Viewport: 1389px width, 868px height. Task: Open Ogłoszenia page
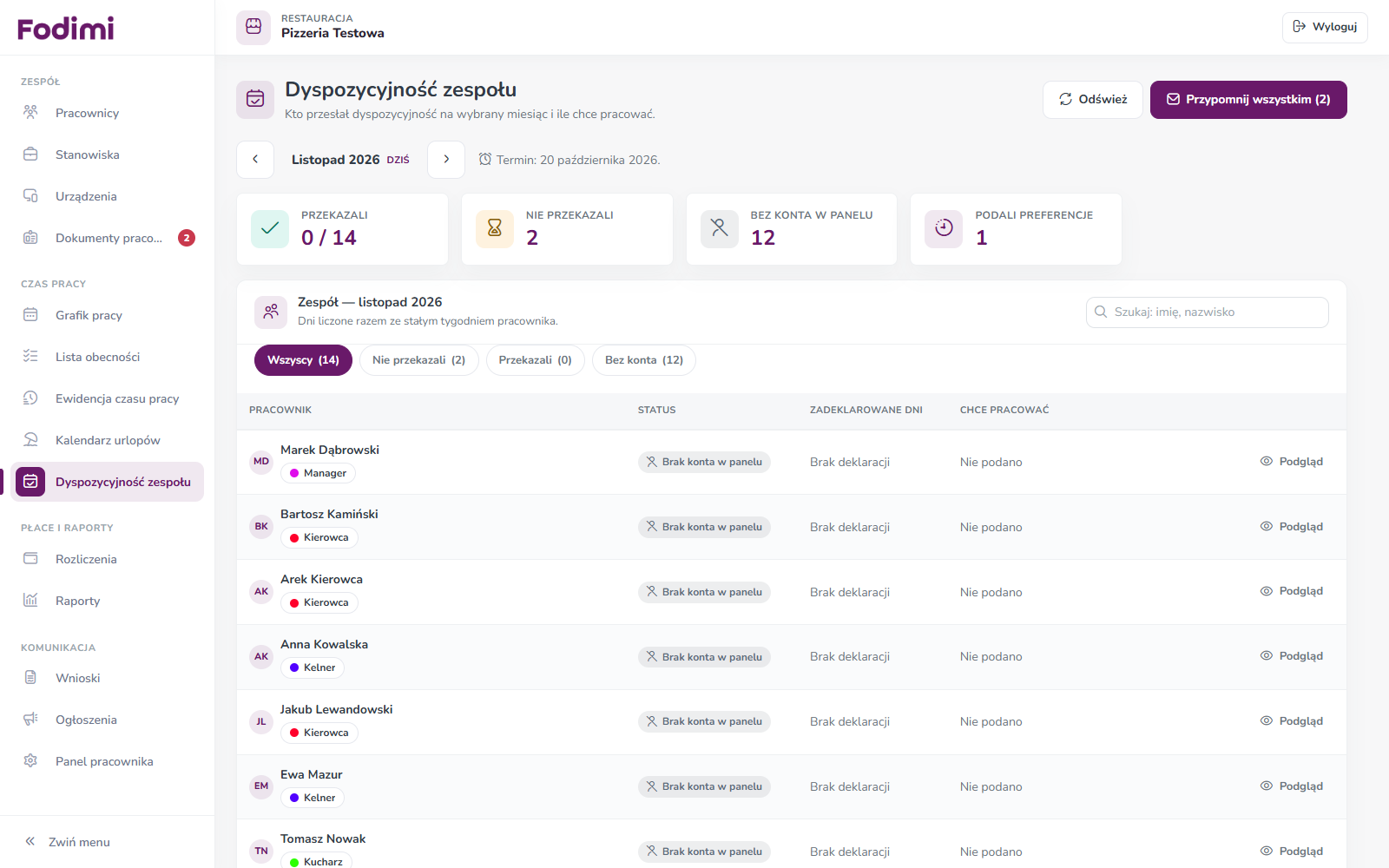(x=108, y=720)
